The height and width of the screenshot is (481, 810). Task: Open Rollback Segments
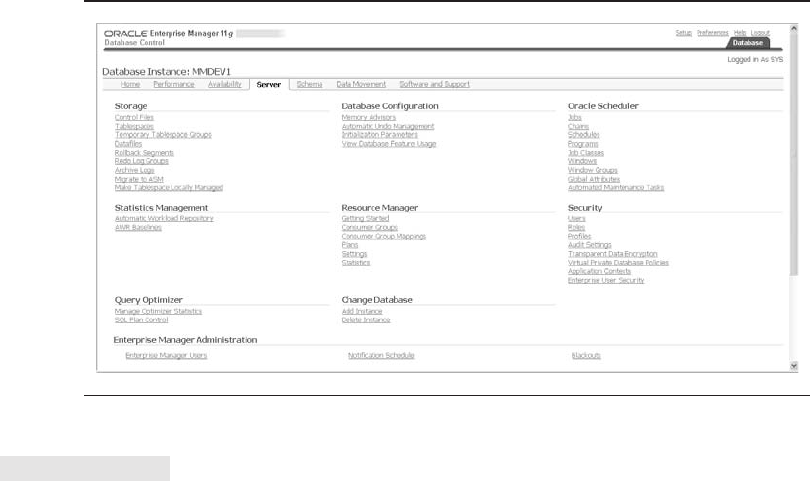point(144,152)
